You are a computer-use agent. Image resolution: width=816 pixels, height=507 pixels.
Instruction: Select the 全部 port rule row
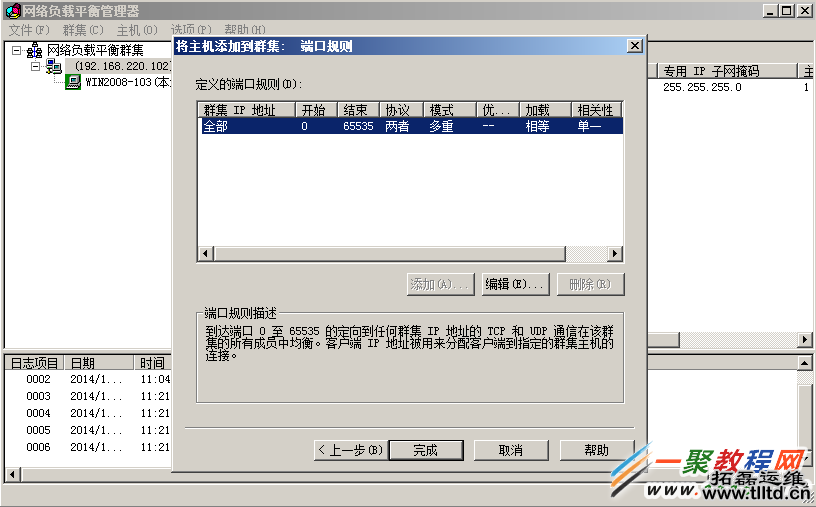coord(412,126)
